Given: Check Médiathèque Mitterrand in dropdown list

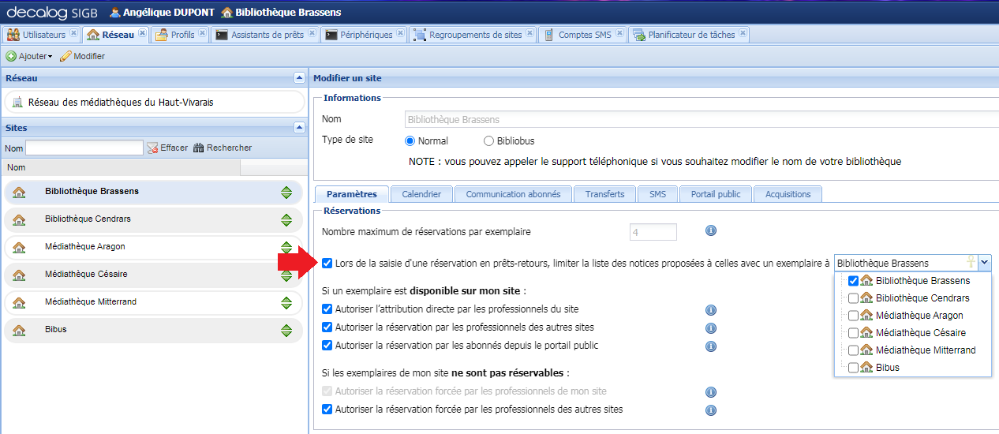Looking at the screenshot, I should click(x=854, y=350).
